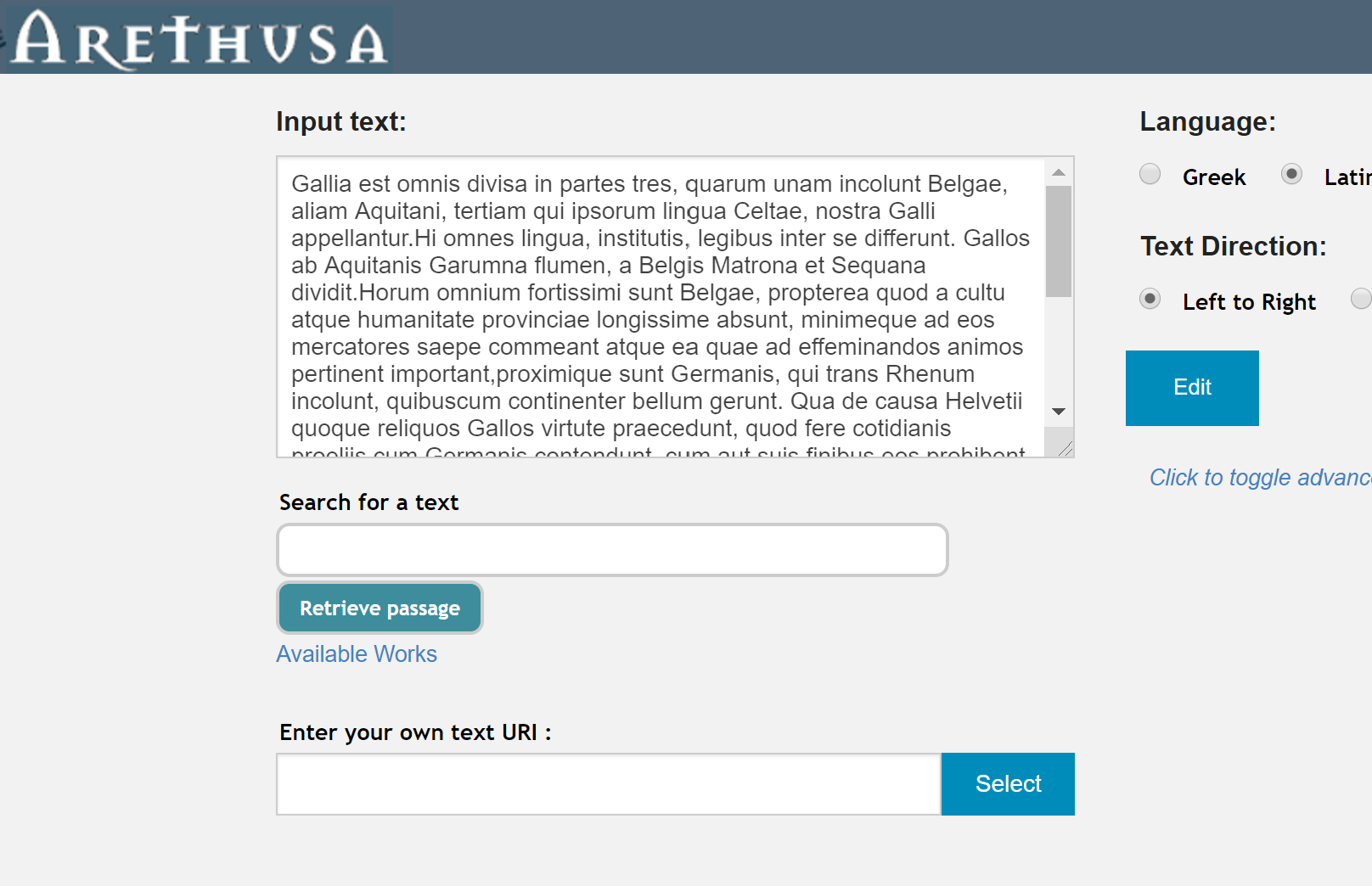1372x886 pixels.
Task: Click the textarea resize grip corner
Action: point(1065,449)
